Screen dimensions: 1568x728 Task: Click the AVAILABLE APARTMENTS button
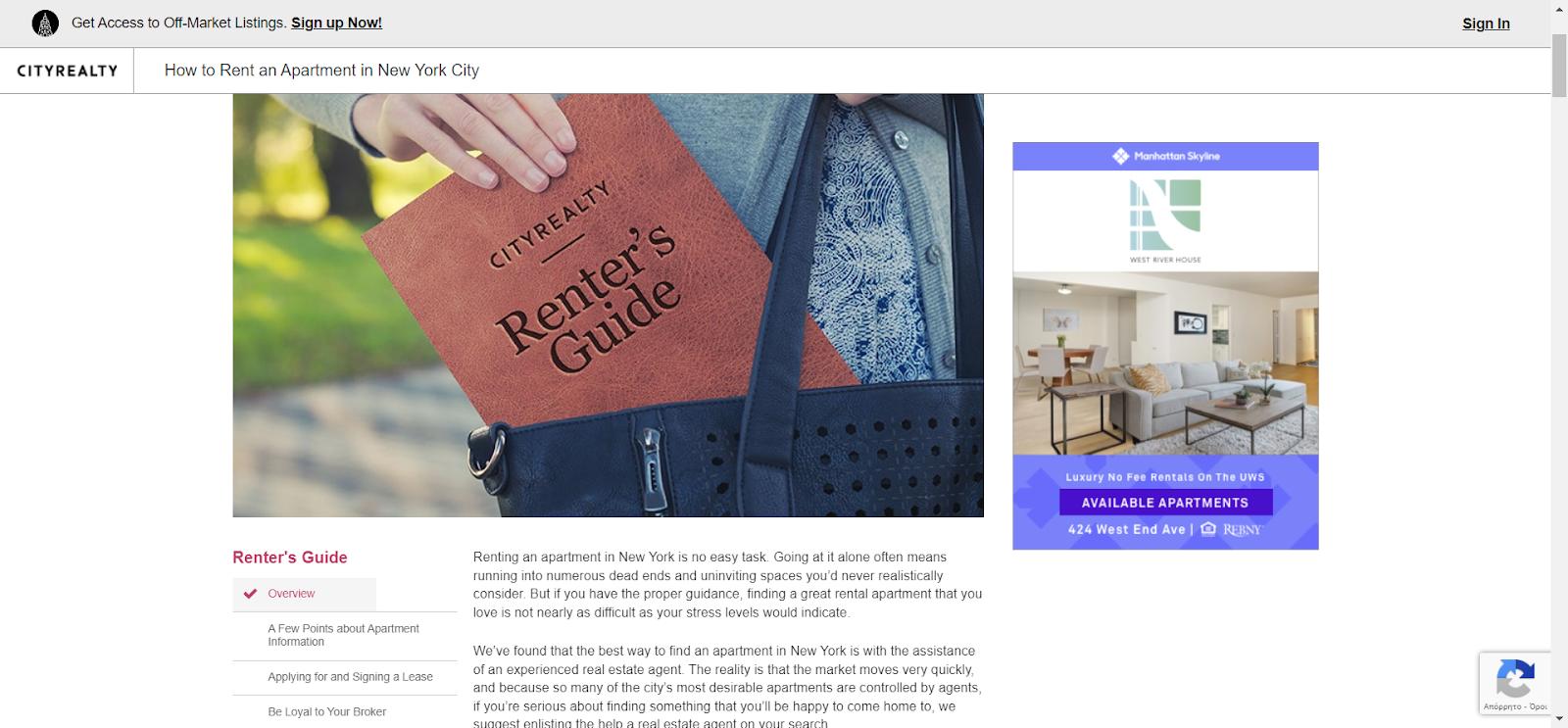1165,503
